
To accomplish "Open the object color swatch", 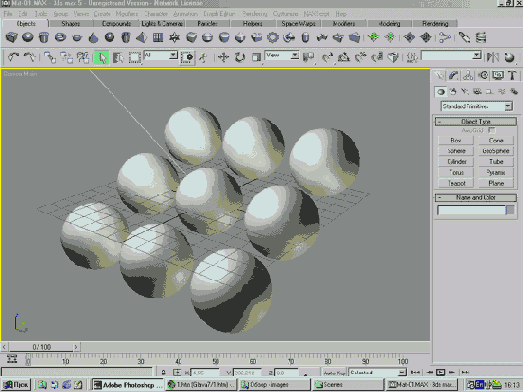I will [x=510, y=210].
